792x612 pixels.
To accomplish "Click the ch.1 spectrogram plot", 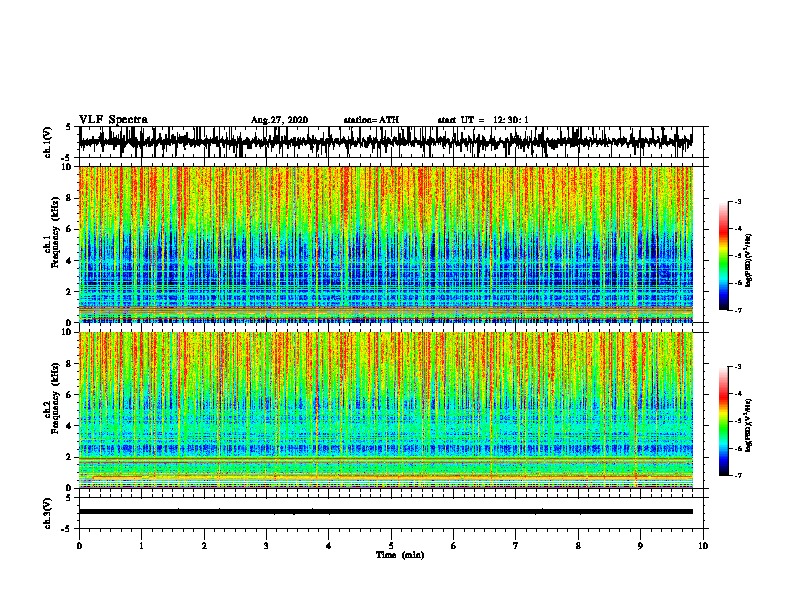I will coord(385,244).
